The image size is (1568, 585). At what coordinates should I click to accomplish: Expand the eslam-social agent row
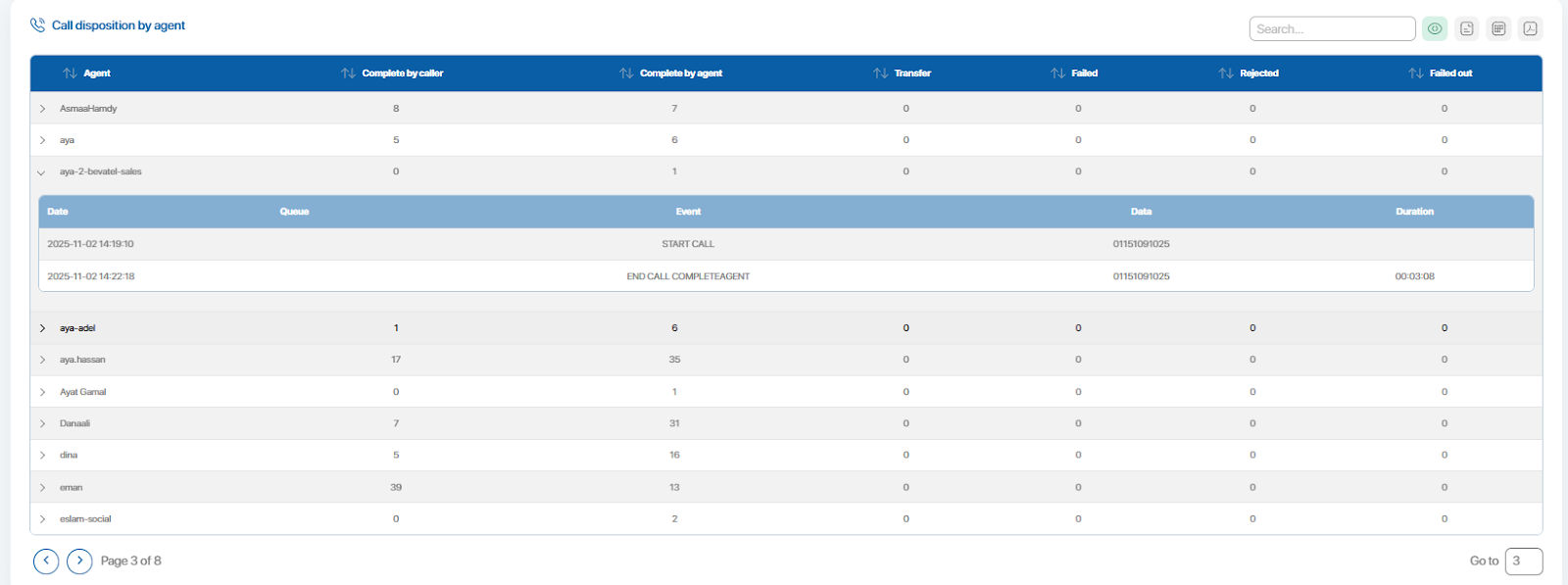click(42, 519)
